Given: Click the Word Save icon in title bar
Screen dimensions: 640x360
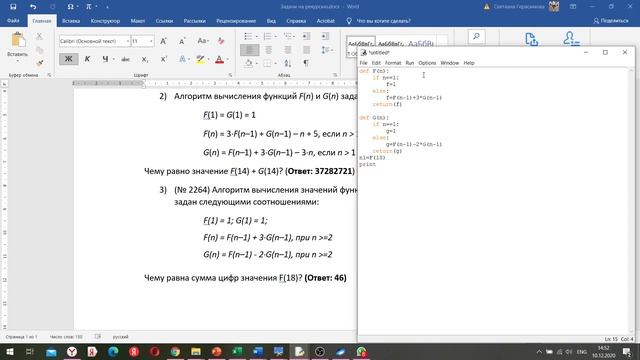Looking at the screenshot, I should point(13,7).
